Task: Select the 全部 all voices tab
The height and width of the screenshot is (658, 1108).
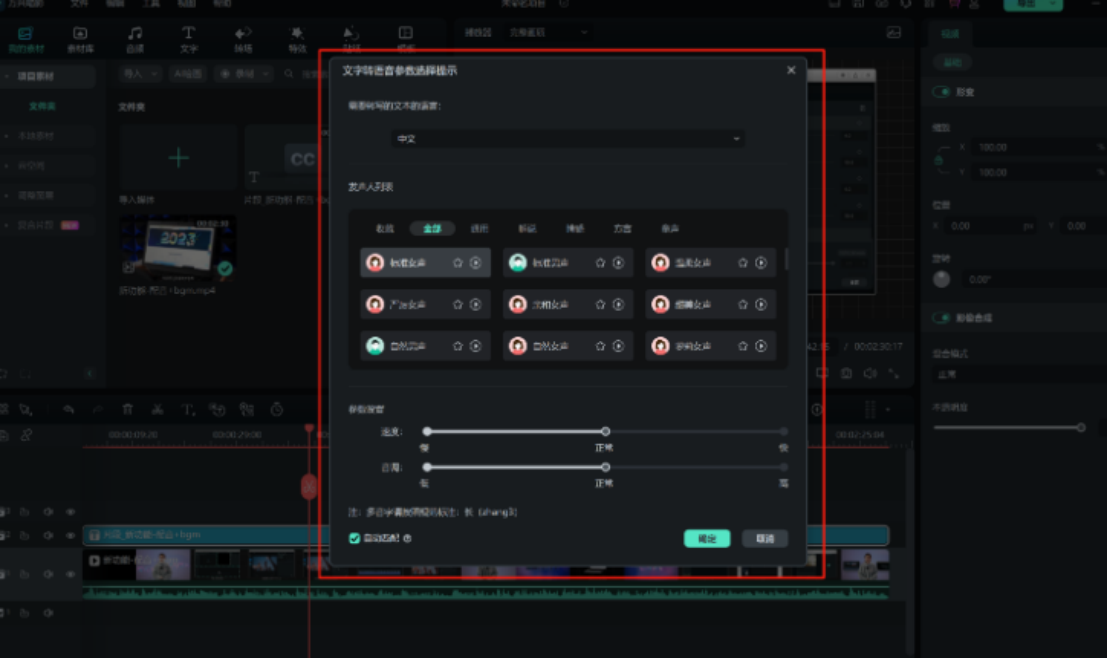Action: coord(432,228)
